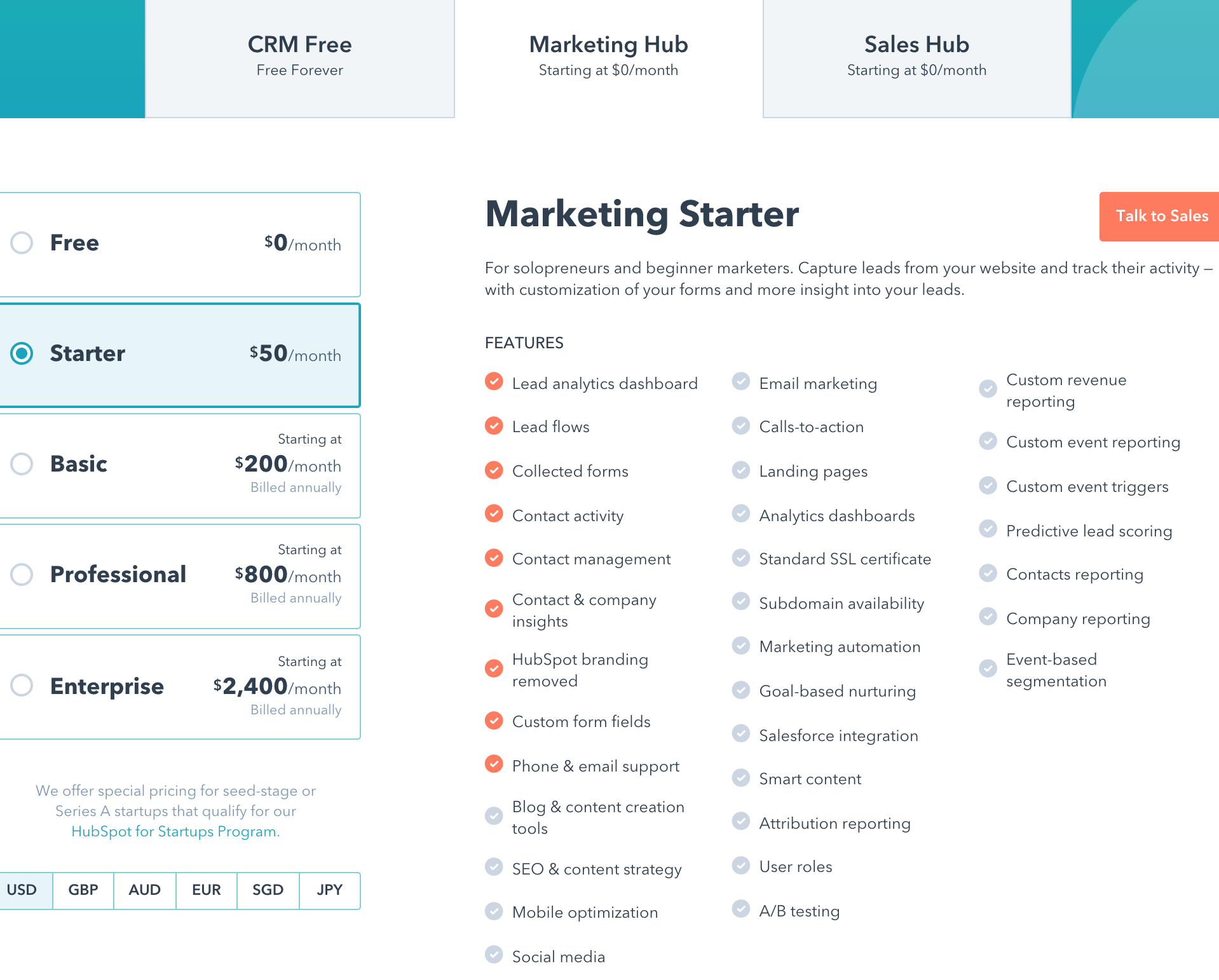Click the check mark beside Collected forms
The image size is (1219, 980).
(x=494, y=470)
